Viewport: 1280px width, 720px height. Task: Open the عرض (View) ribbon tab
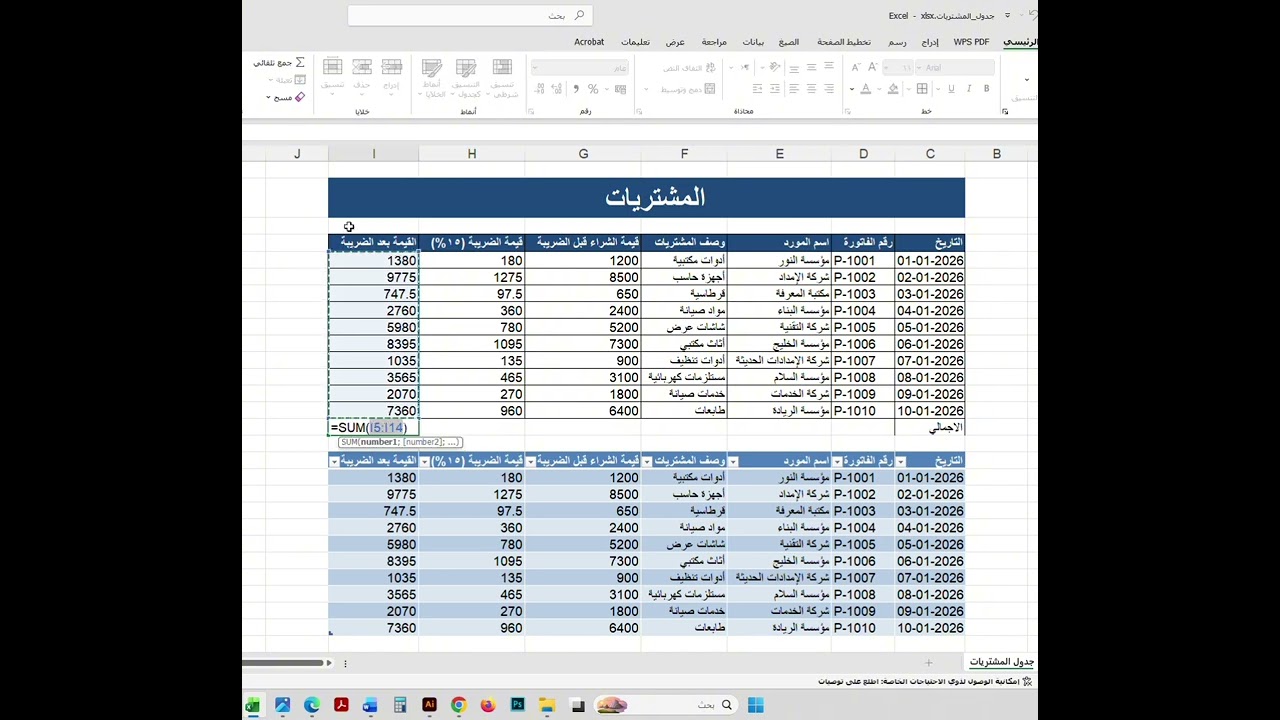click(676, 42)
